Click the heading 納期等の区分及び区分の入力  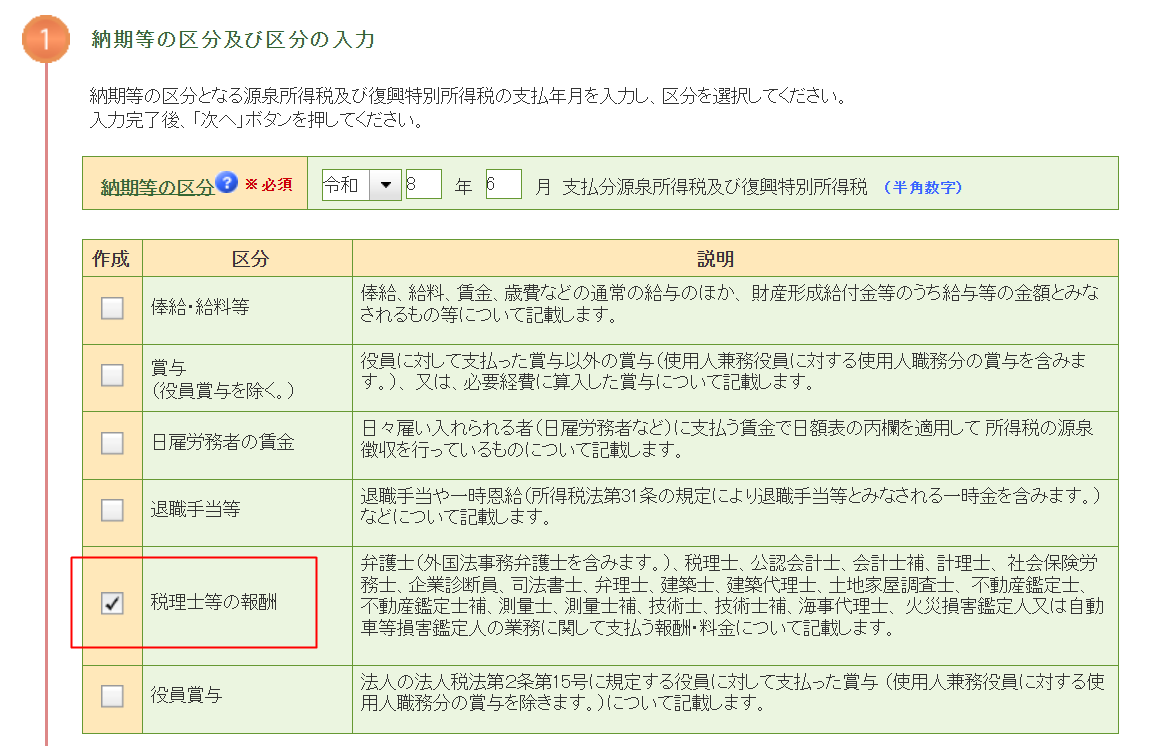[x=233, y=39]
